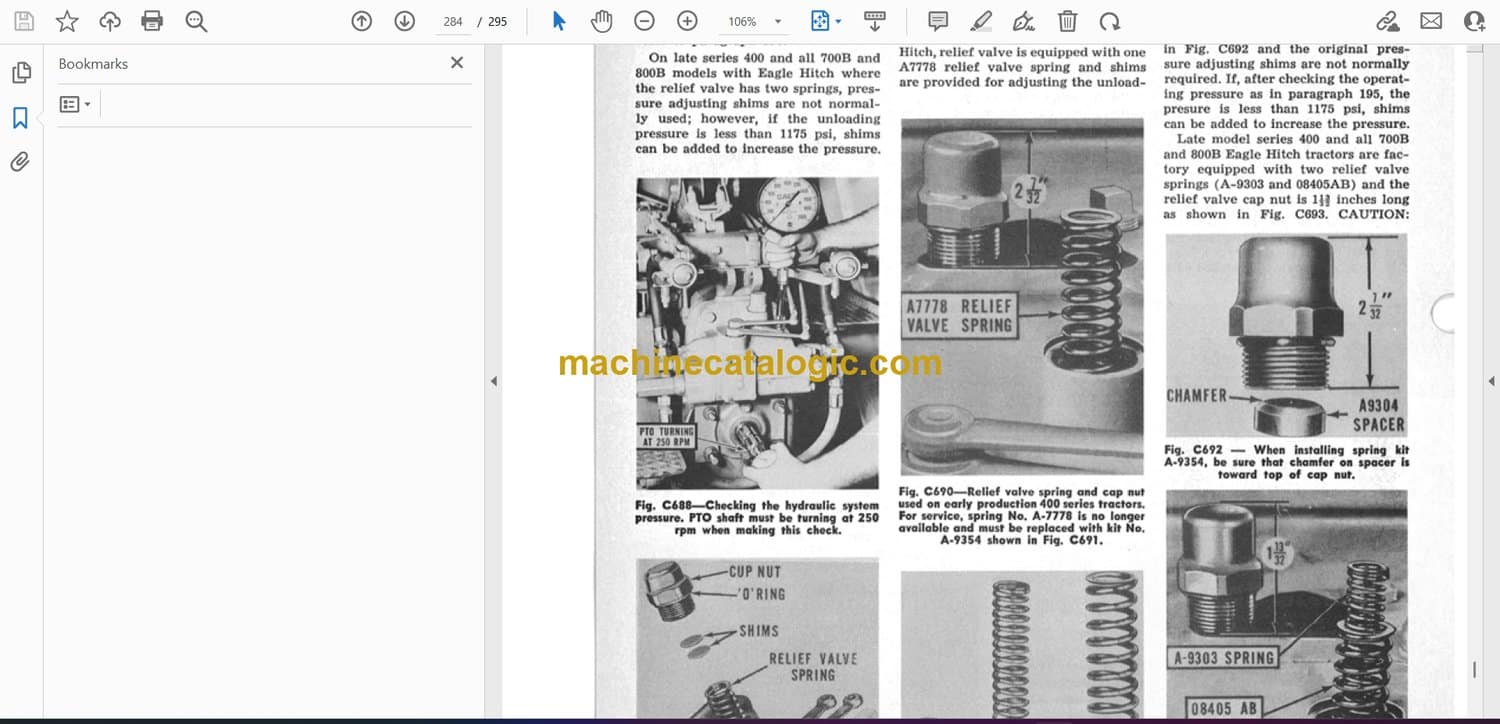Click the 'A7778 RELIEF VALVE SPRING' figure image
Viewport: 1500px width, 724px height.
pos(1021,297)
